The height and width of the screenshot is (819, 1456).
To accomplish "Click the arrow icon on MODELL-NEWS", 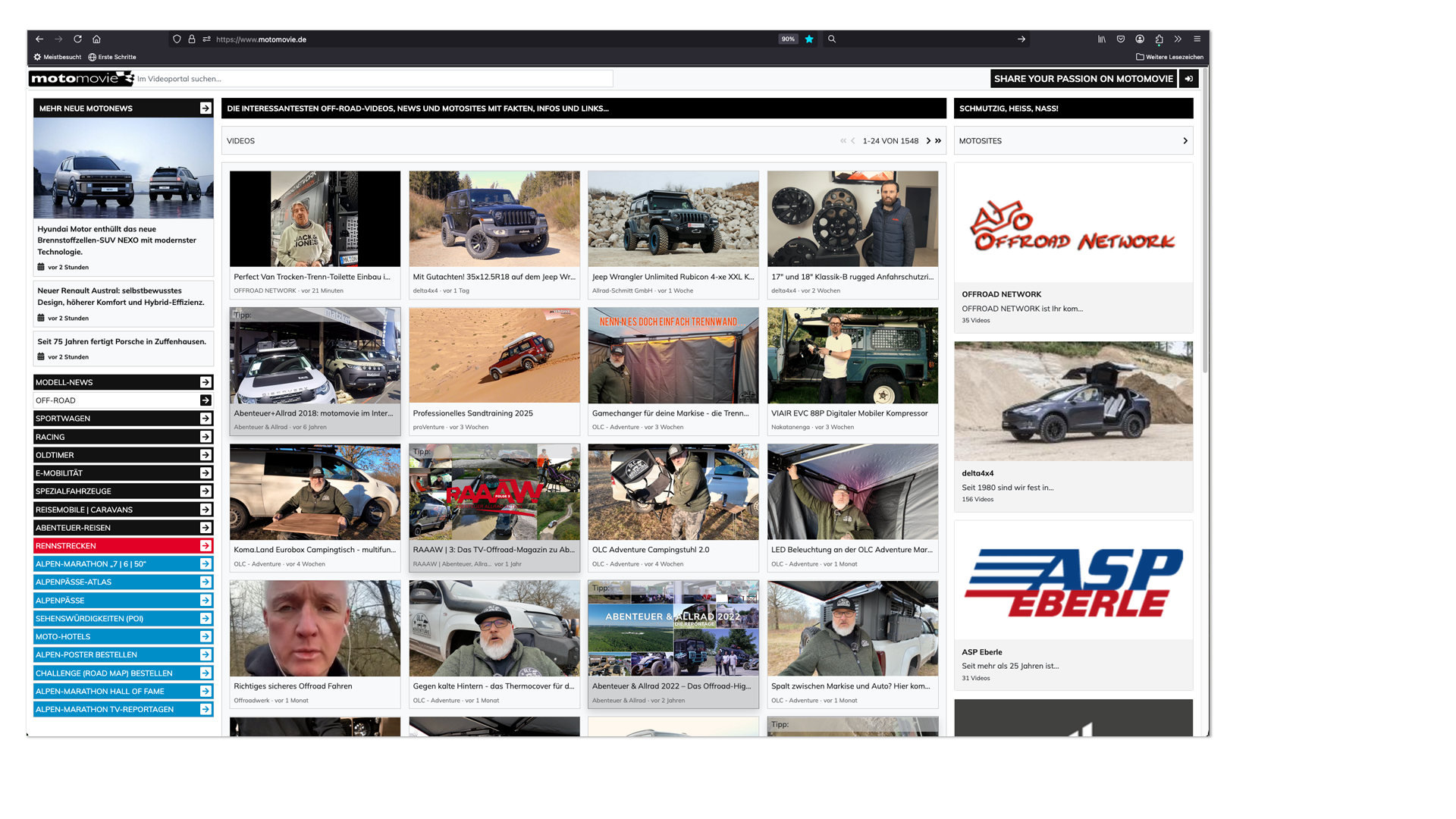I will pos(206,382).
